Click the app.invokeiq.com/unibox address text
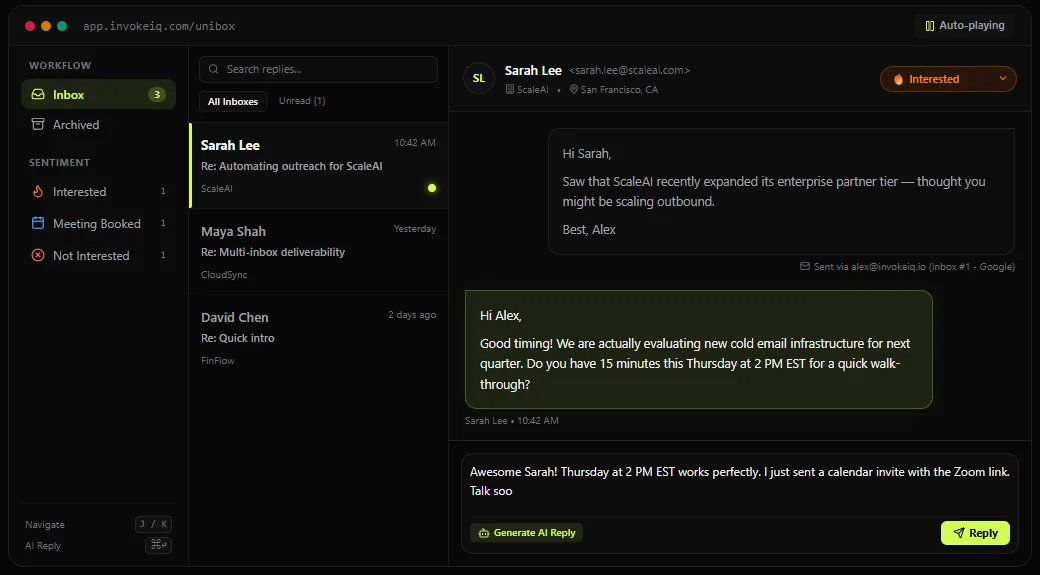This screenshot has width=1040, height=575. (x=159, y=26)
